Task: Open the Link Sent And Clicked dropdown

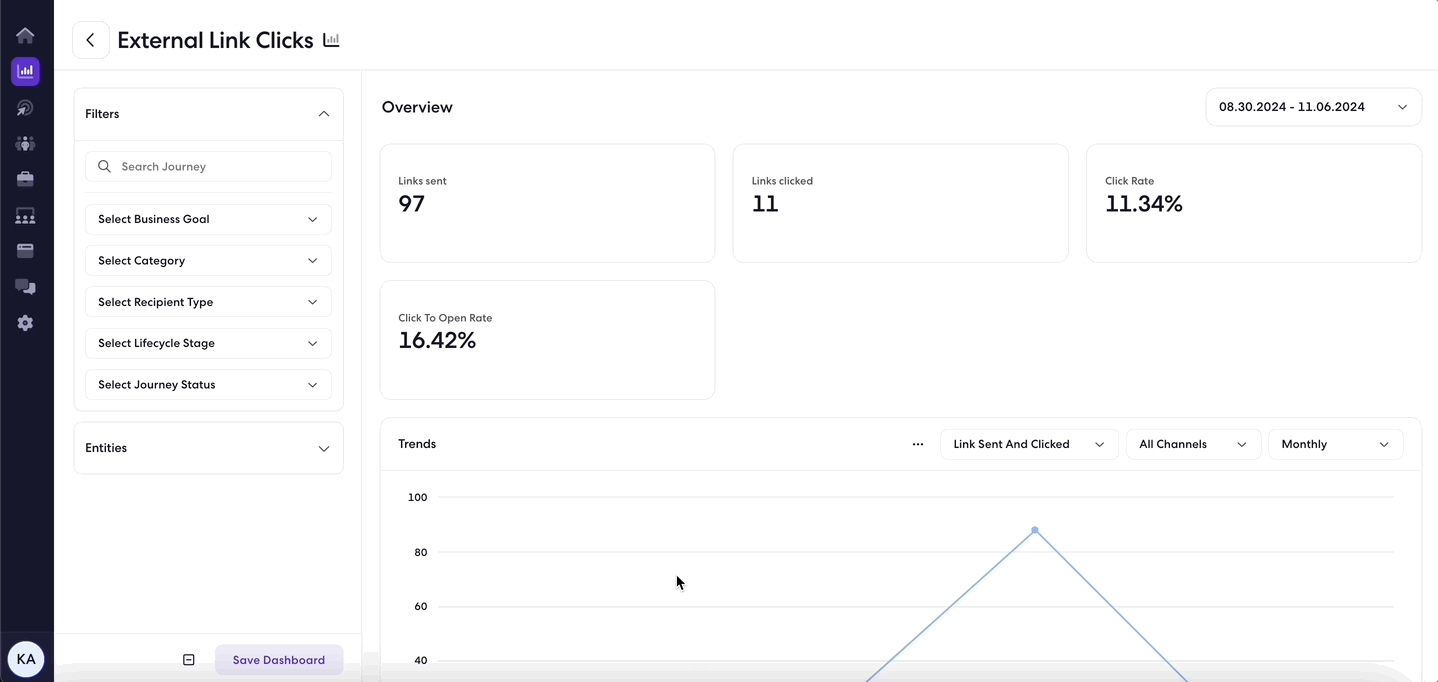Action: [1029, 444]
